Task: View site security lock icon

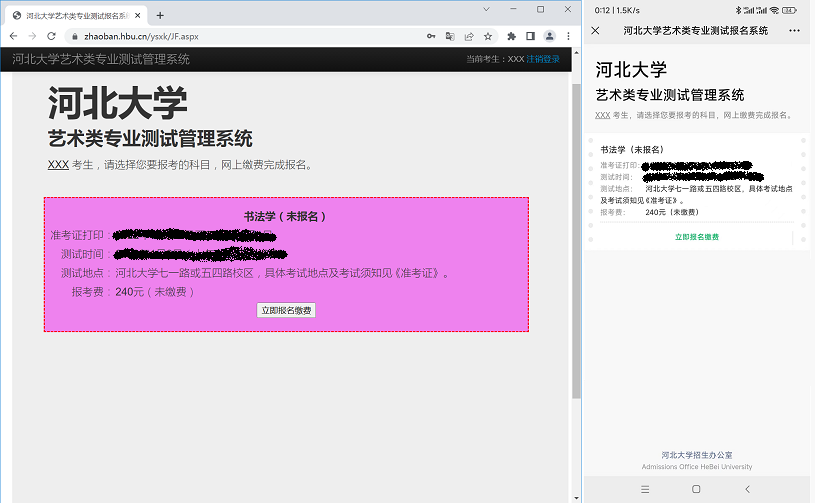Action: (x=74, y=36)
